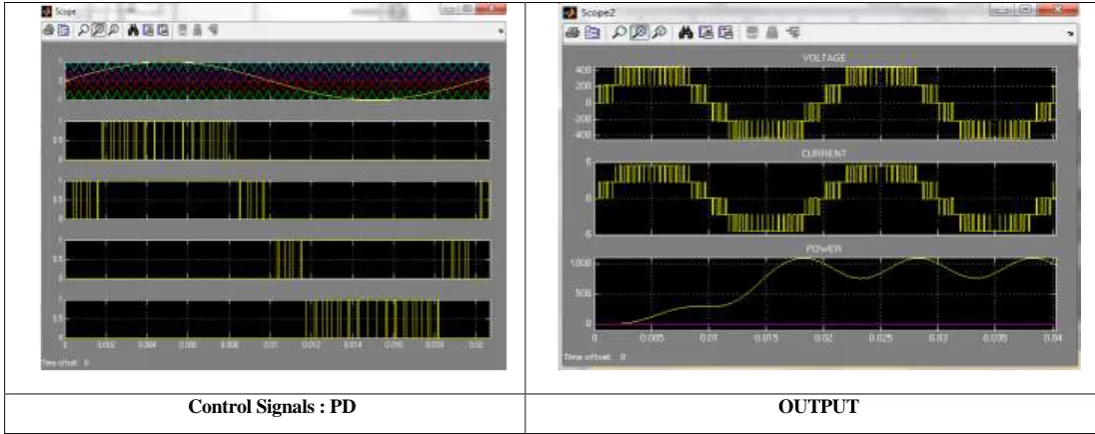Open Parameters icon in Scope2 window
Viewport: 1095px width, 434px height.
[592, 32]
